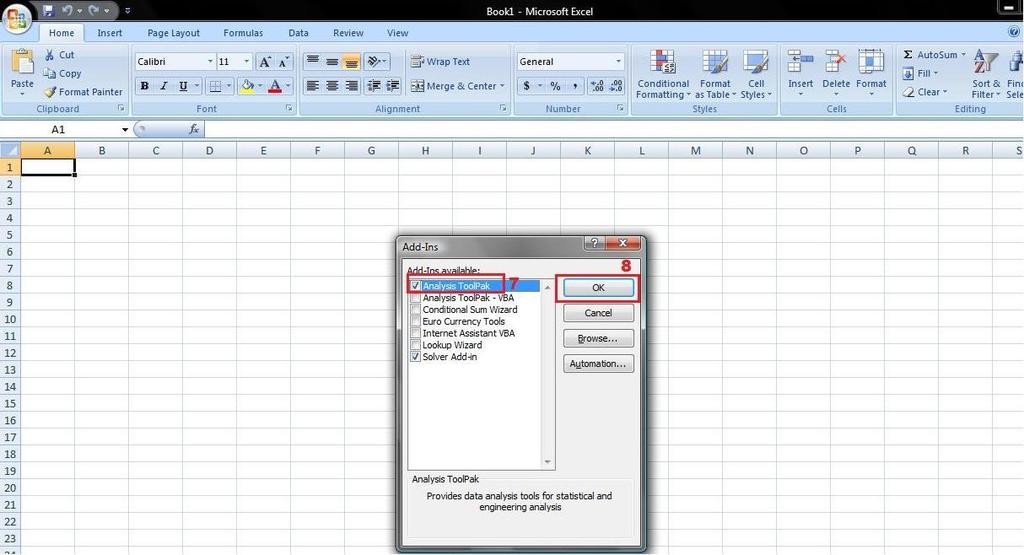Cancel the Add-Ins dialog

coord(598,313)
